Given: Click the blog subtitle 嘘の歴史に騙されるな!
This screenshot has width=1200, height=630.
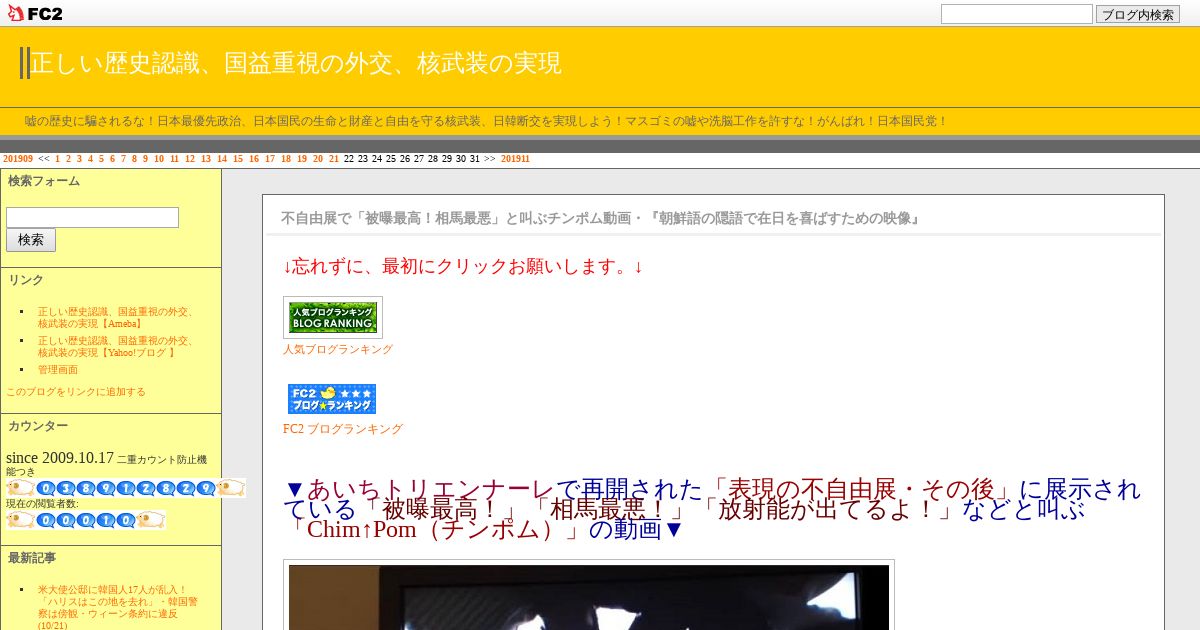Looking at the screenshot, I should pos(486,121).
